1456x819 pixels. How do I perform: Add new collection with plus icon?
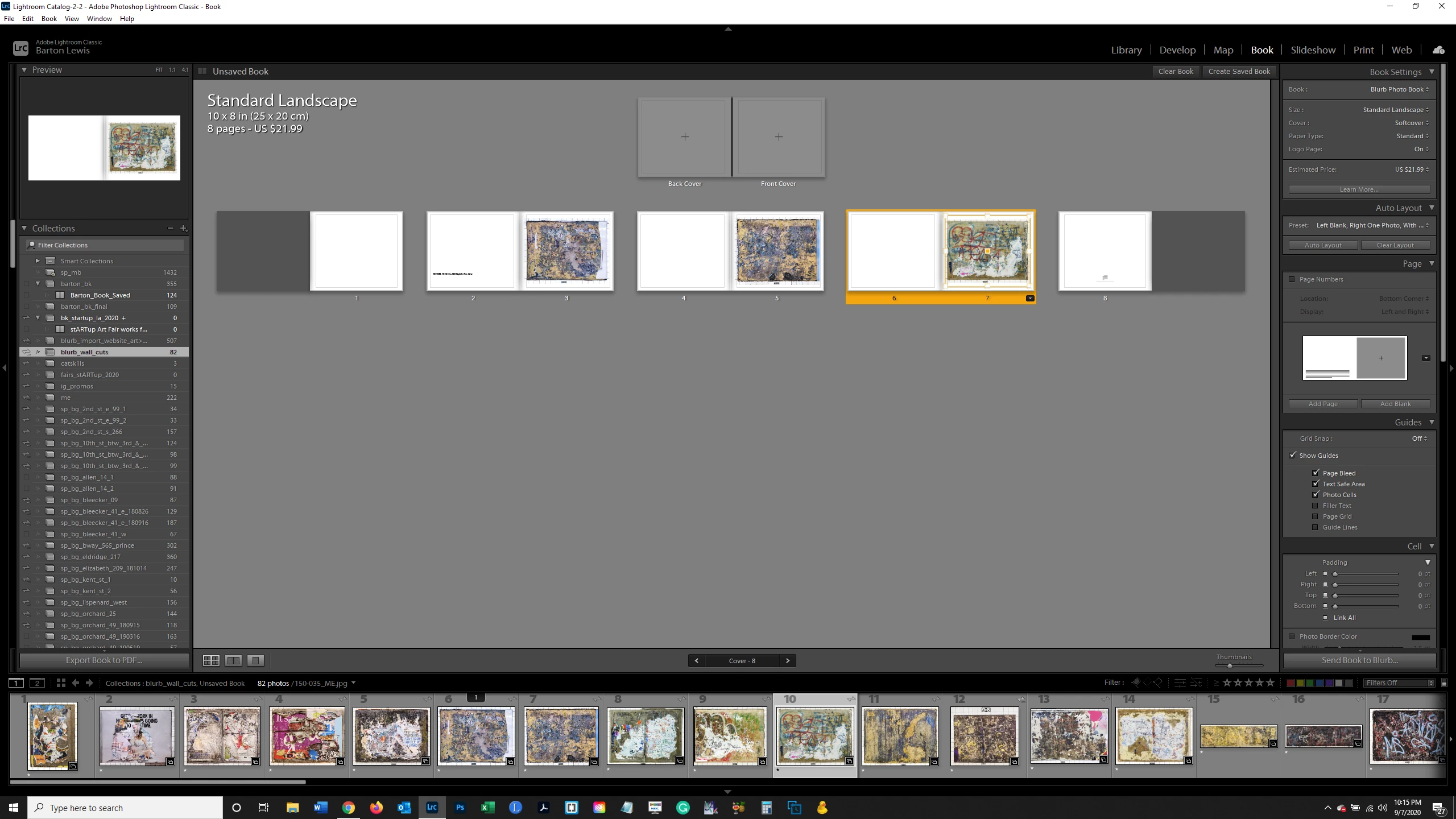[183, 228]
